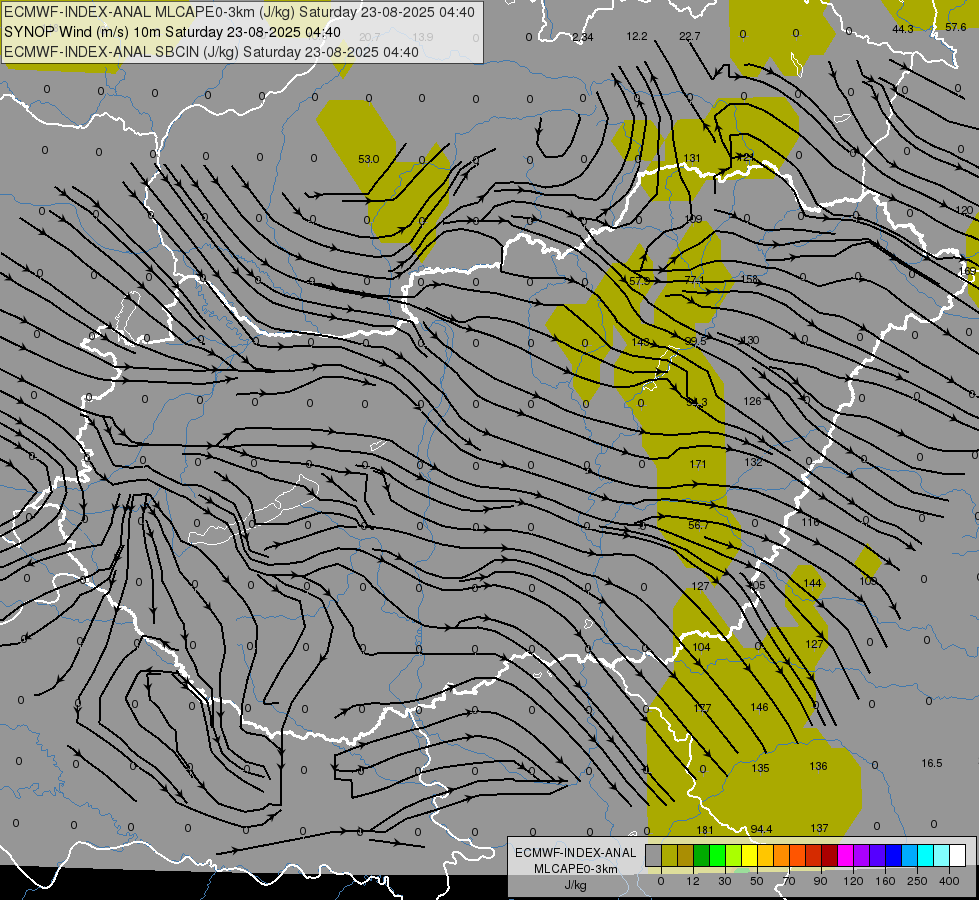Click the MLCAPE0-3km title line at top
Image resolution: width=979 pixels, height=900 pixels.
(239, 12)
